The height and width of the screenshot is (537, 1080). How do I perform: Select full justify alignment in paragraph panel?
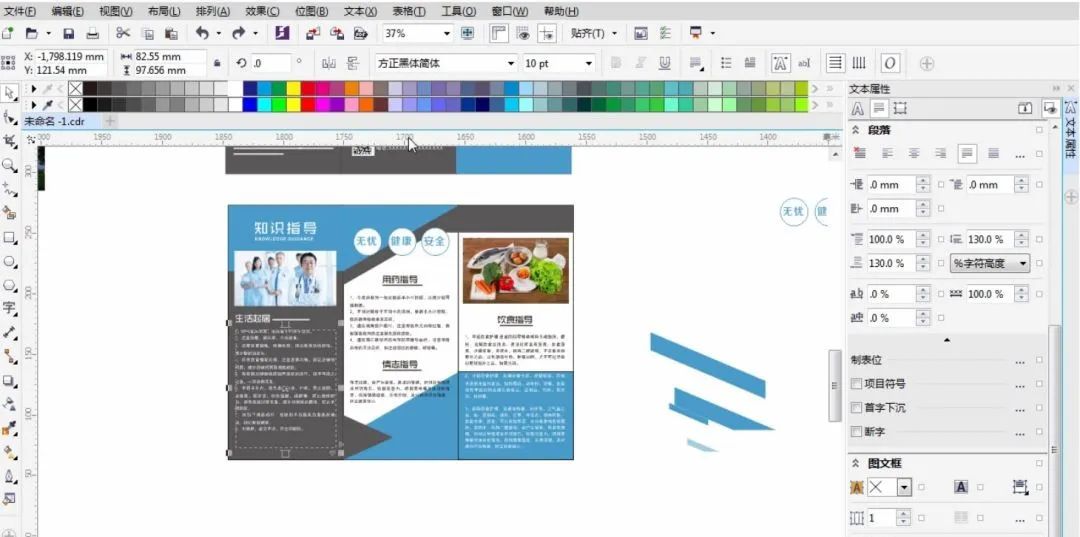tap(967, 154)
